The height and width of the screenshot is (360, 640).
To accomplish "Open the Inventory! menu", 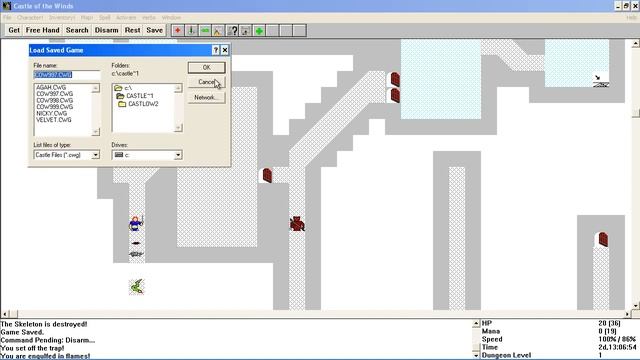I will click(x=62, y=18).
